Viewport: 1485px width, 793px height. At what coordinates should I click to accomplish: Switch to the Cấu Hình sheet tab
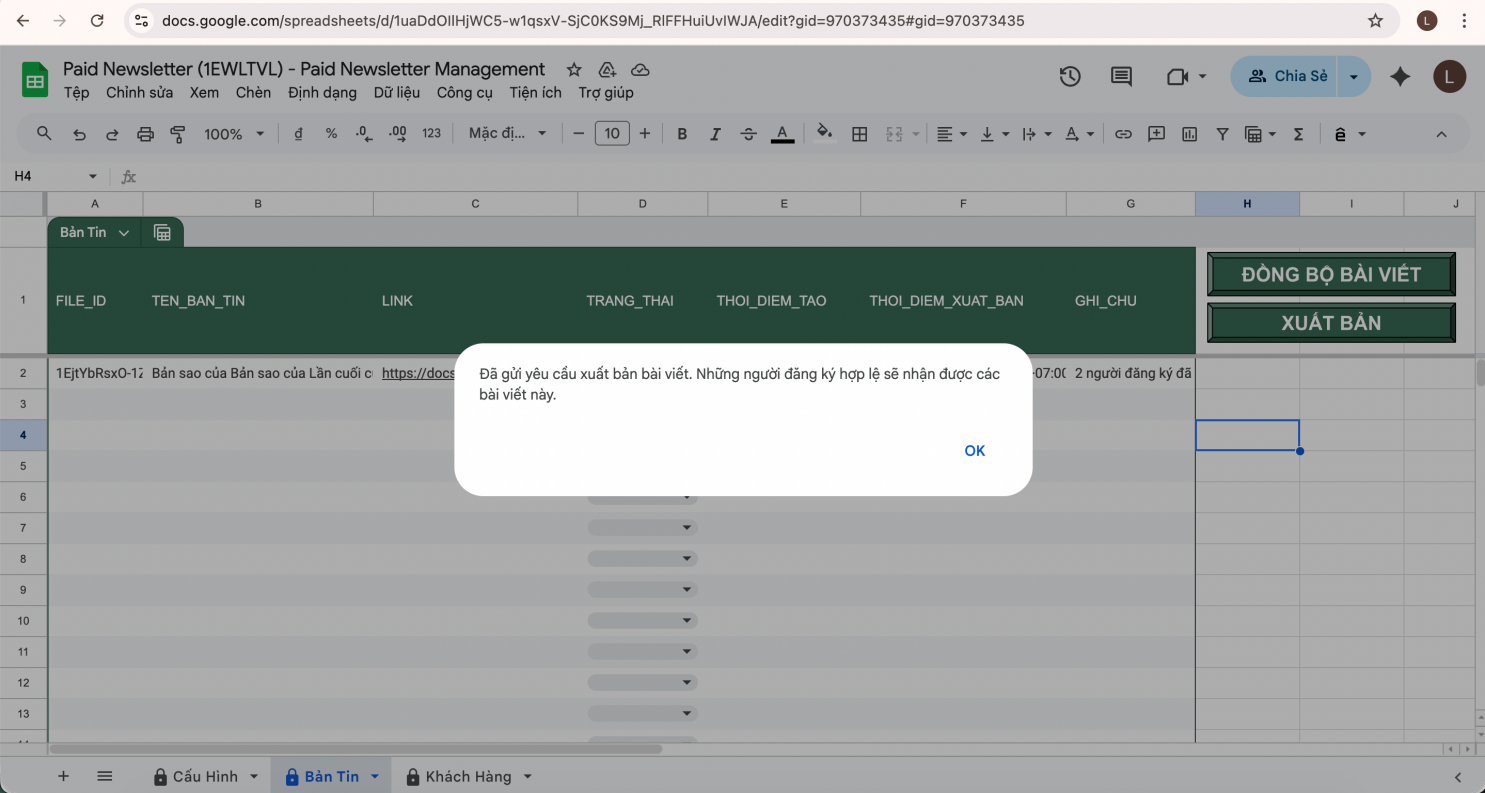click(205, 777)
